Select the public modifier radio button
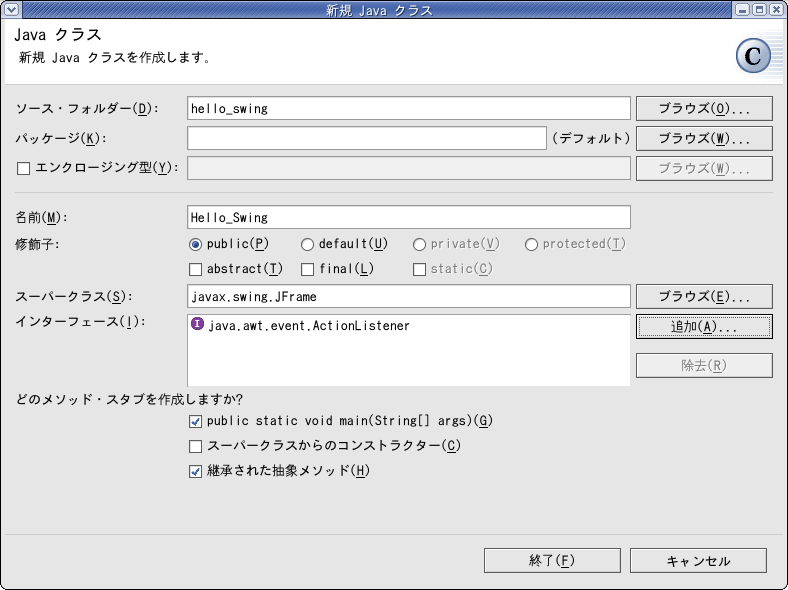The image size is (788, 590). (195, 245)
